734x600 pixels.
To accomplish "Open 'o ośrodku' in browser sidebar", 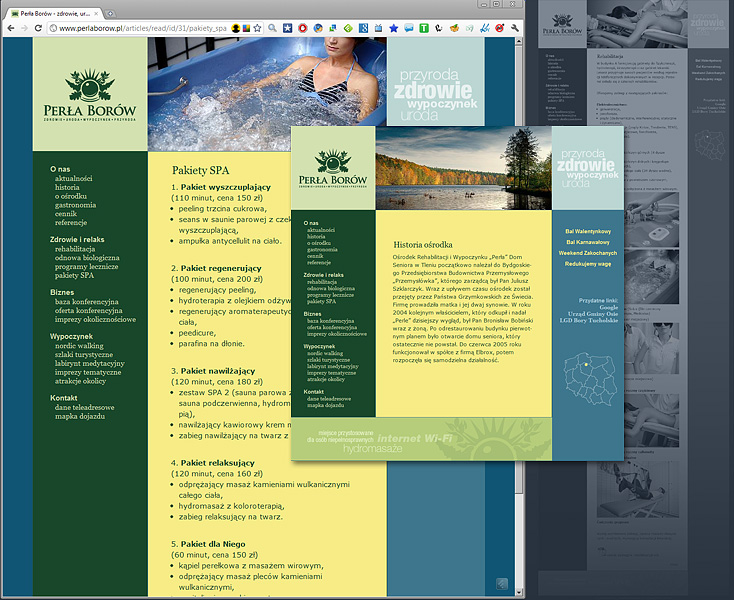I will (71, 196).
